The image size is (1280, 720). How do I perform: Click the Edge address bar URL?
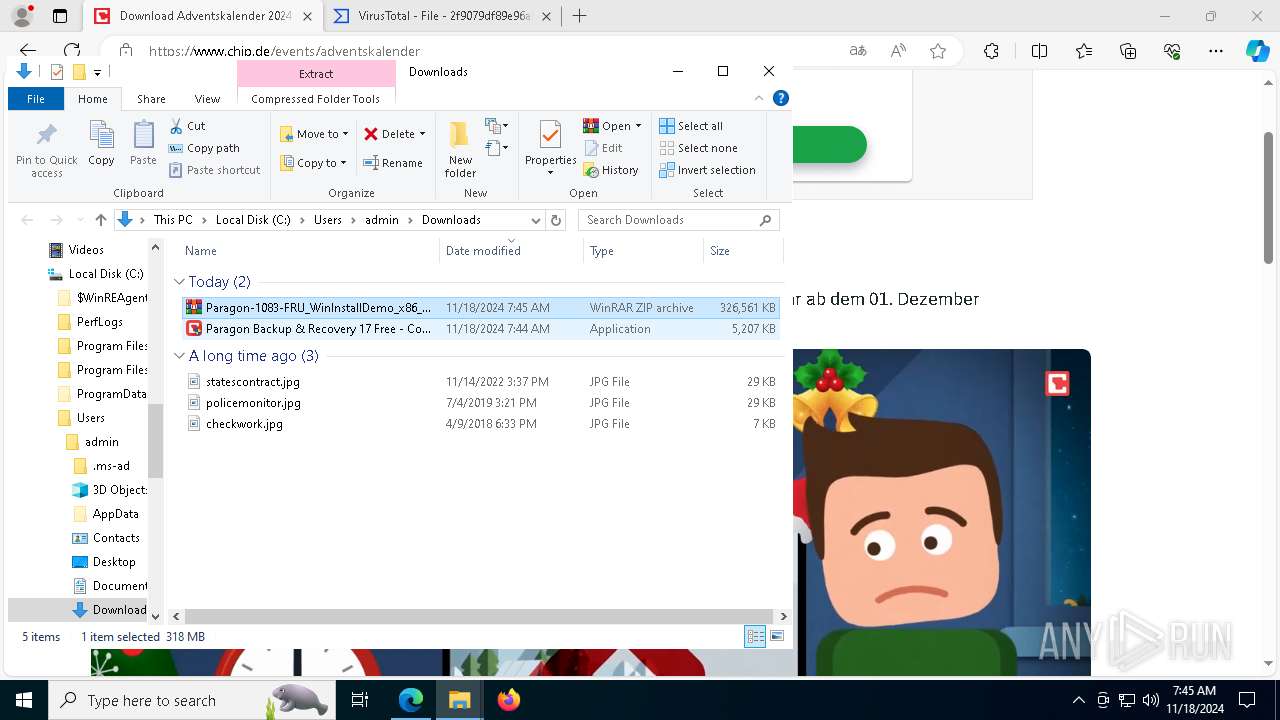284,51
